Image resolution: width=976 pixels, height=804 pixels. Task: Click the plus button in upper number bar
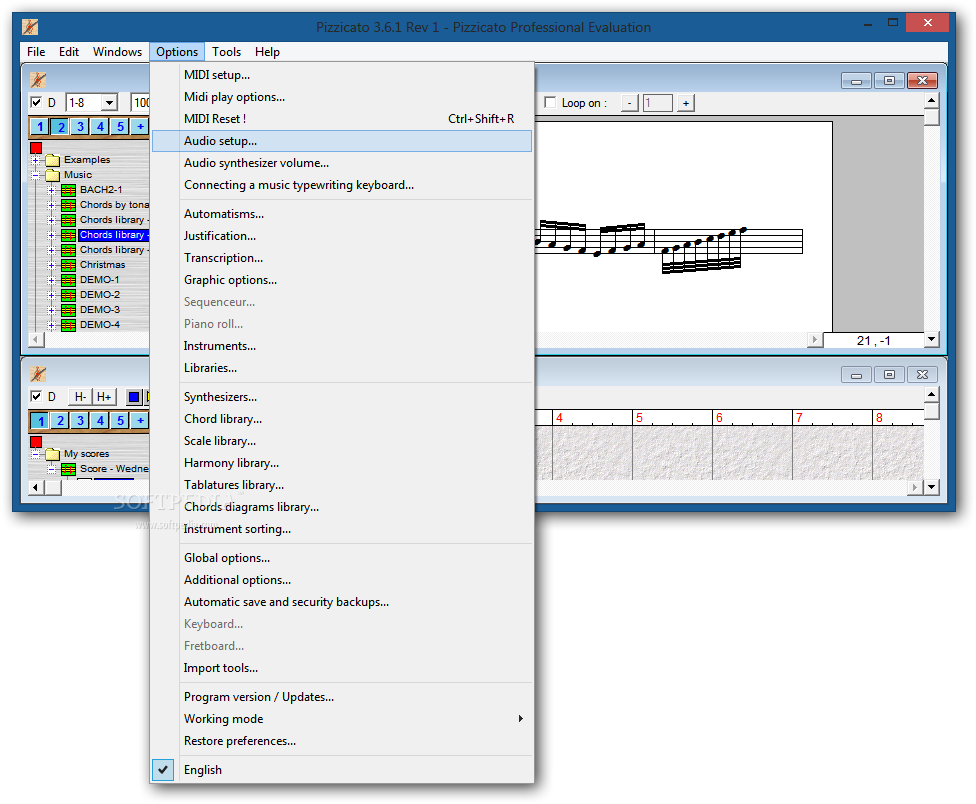pos(140,126)
